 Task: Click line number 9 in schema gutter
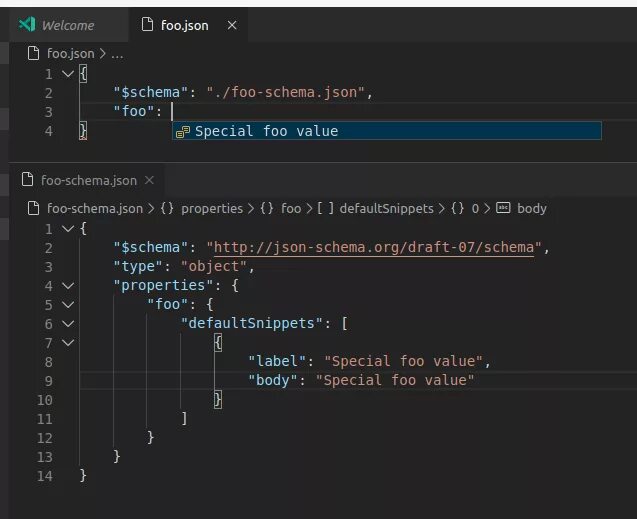tap(49, 381)
